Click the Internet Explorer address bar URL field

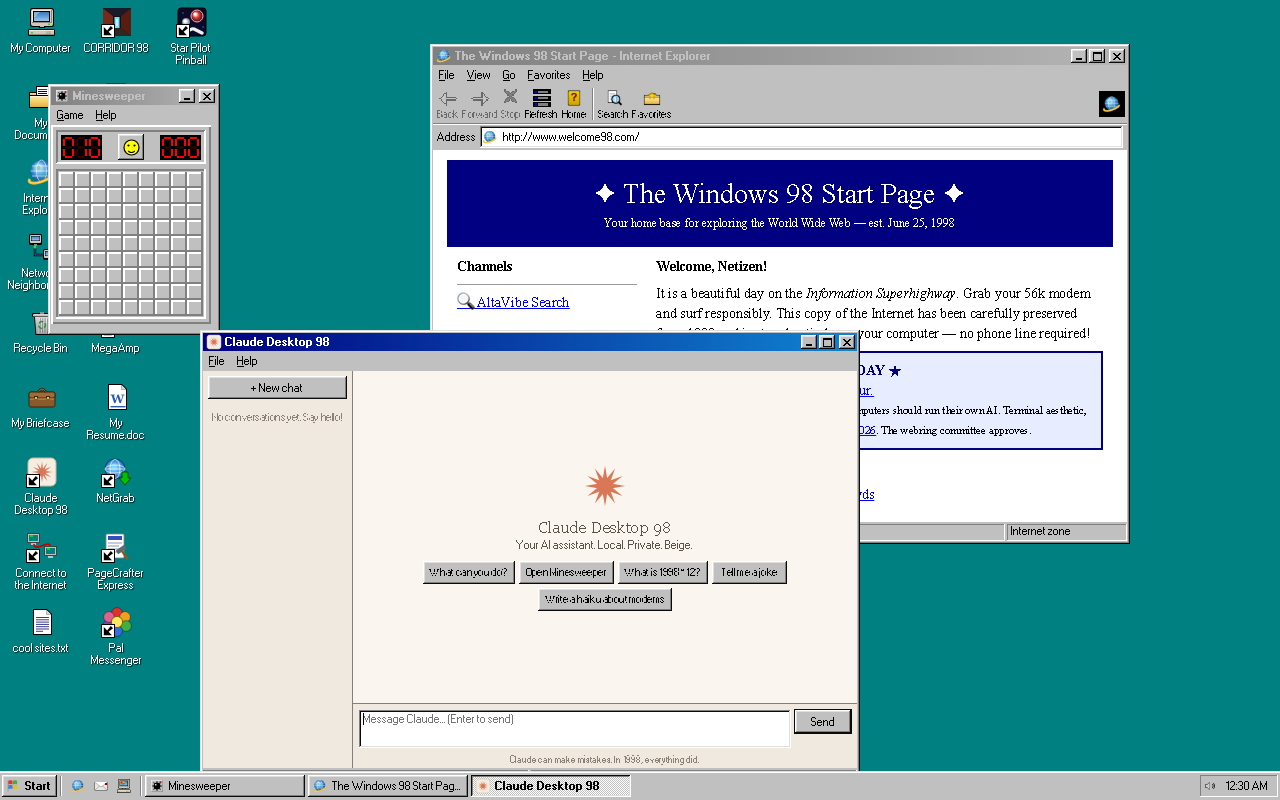pyautogui.click(x=802, y=137)
